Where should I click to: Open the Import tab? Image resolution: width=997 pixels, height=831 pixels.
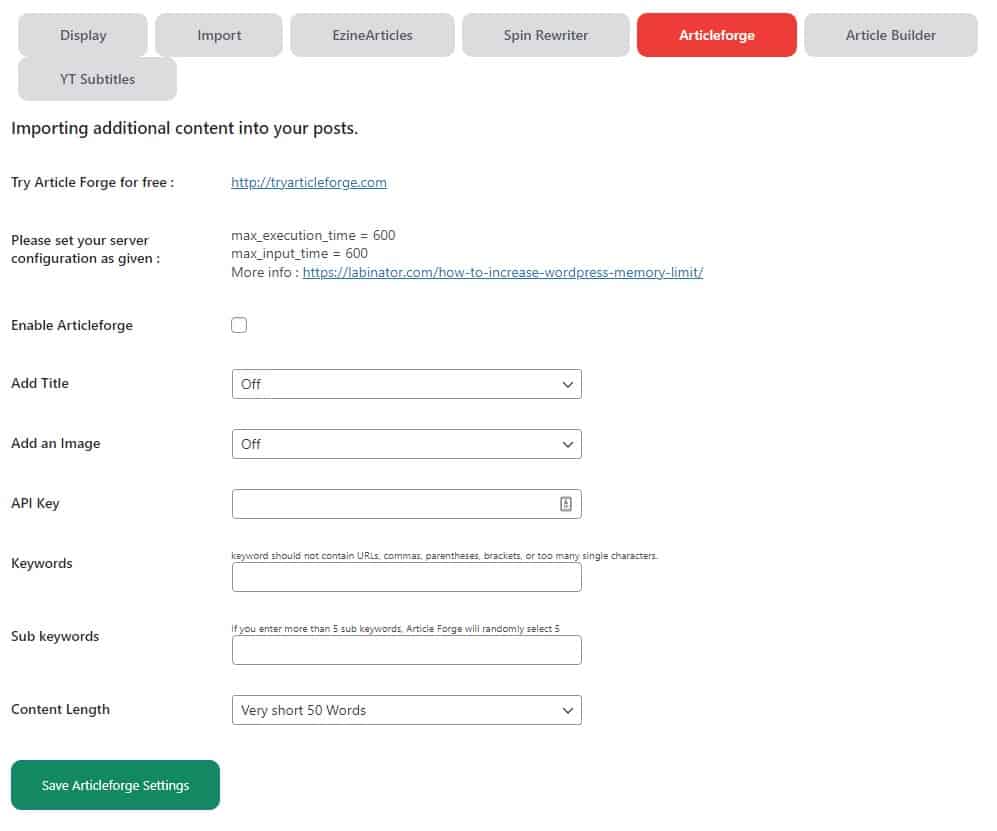219,35
